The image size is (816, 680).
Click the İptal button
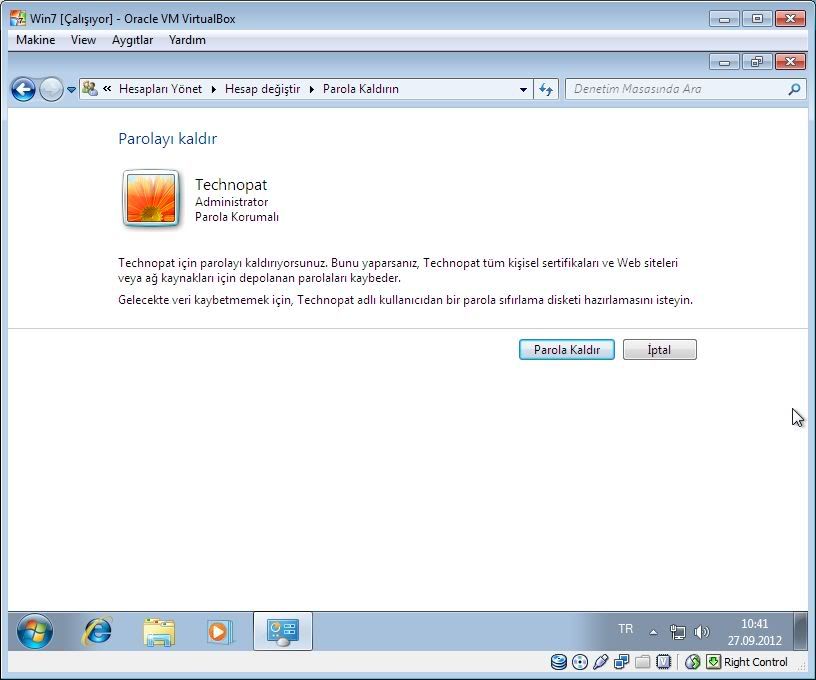coord(659,350)
